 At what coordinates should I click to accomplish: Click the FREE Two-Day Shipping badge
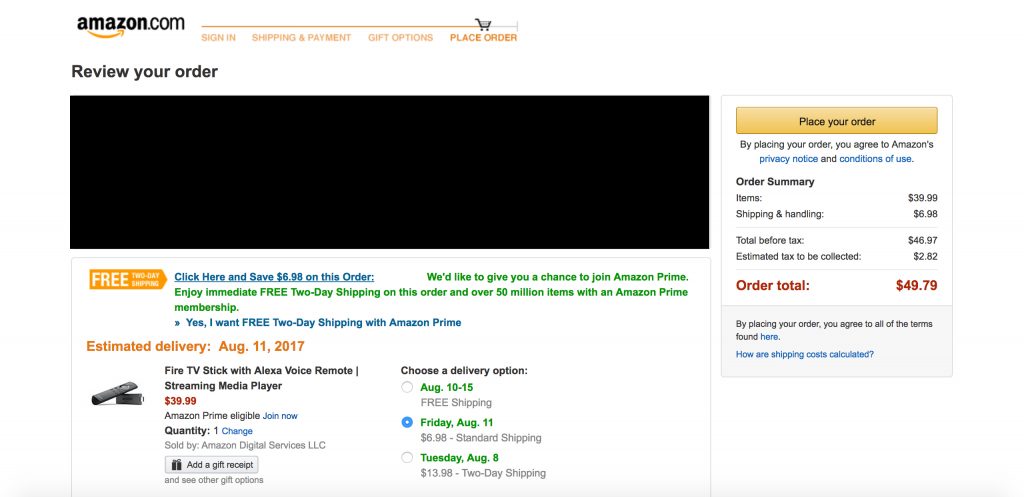click(126, 279)
